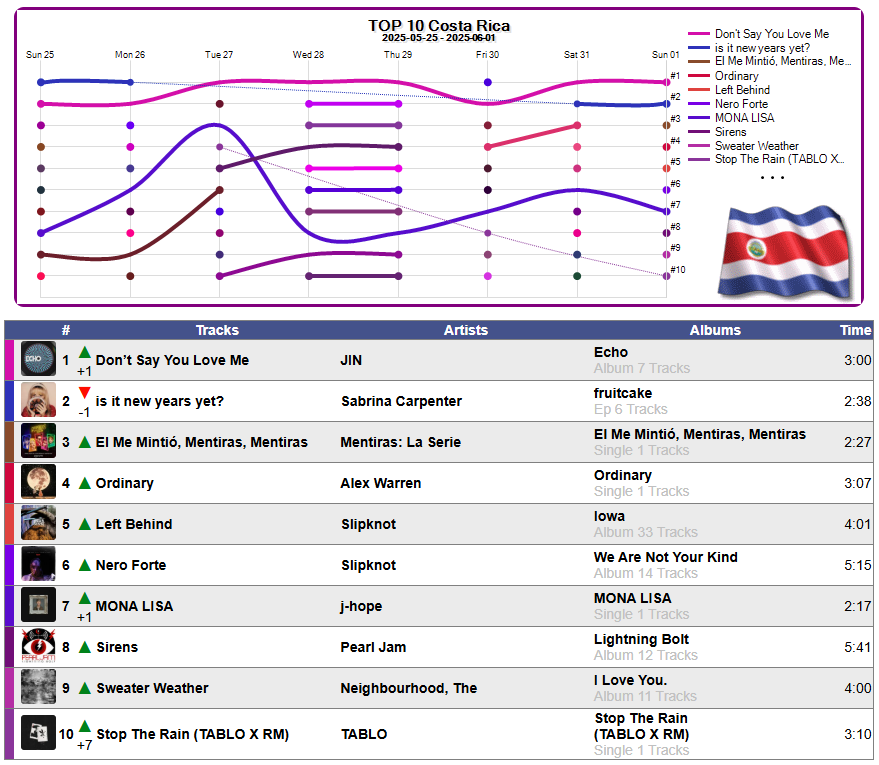Click the fruitcake album cover thumbnail

[38, 400]
